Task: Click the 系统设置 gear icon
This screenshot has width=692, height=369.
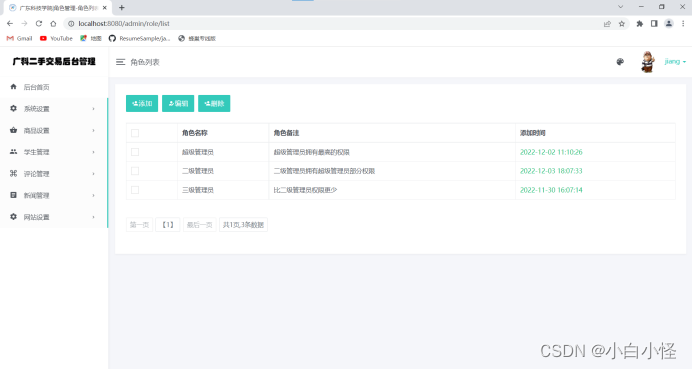Action: 13,109
